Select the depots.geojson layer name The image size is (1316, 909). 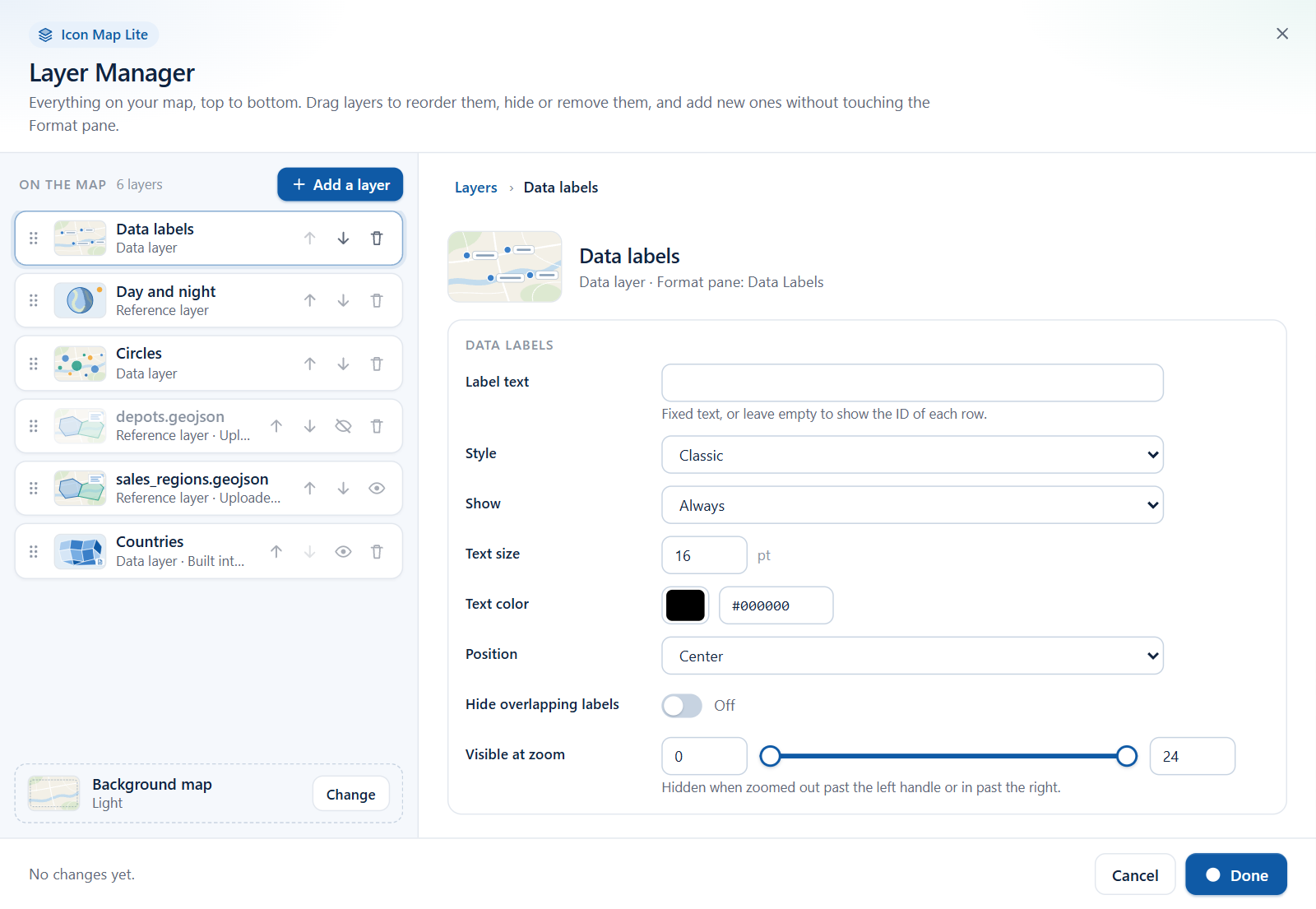[170, 416]
